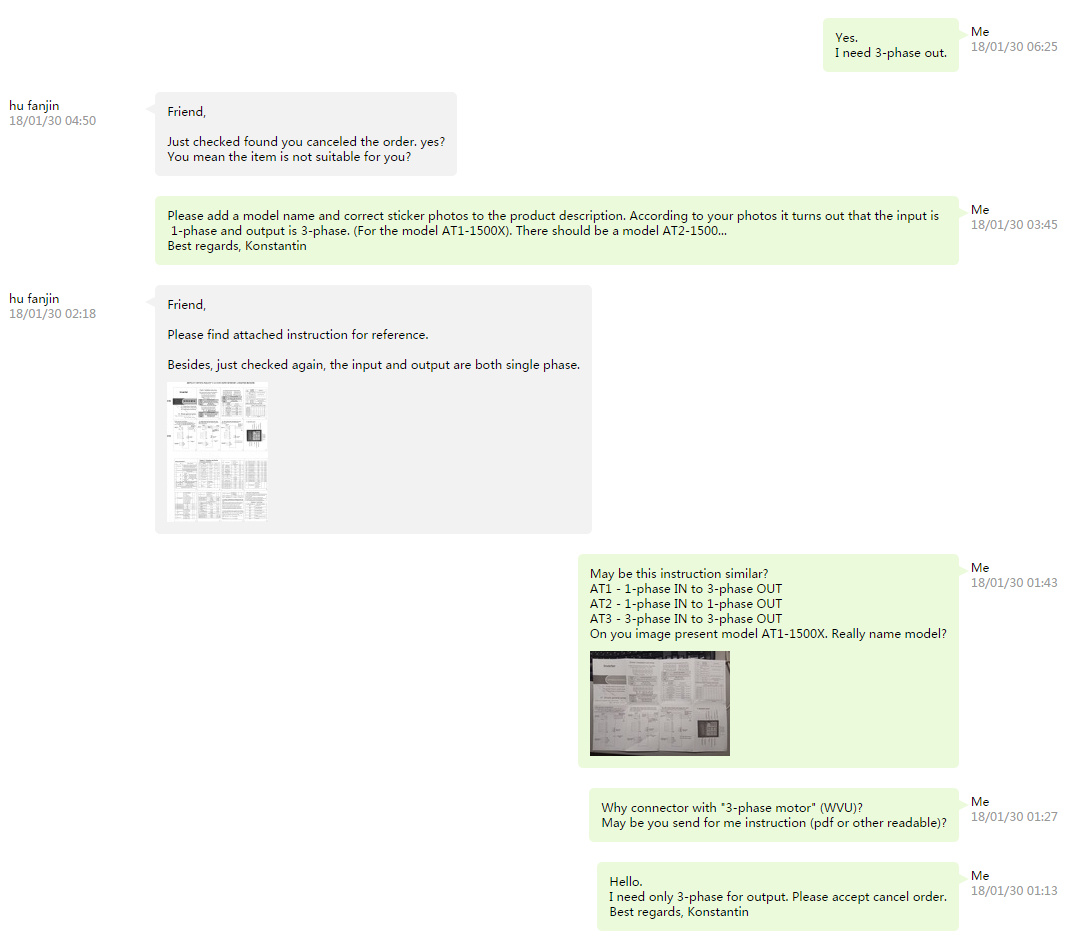1075x945 pixels.
Task: Select the 'I need 3-phase out' message bubble
Action: (x=891, y=45)
